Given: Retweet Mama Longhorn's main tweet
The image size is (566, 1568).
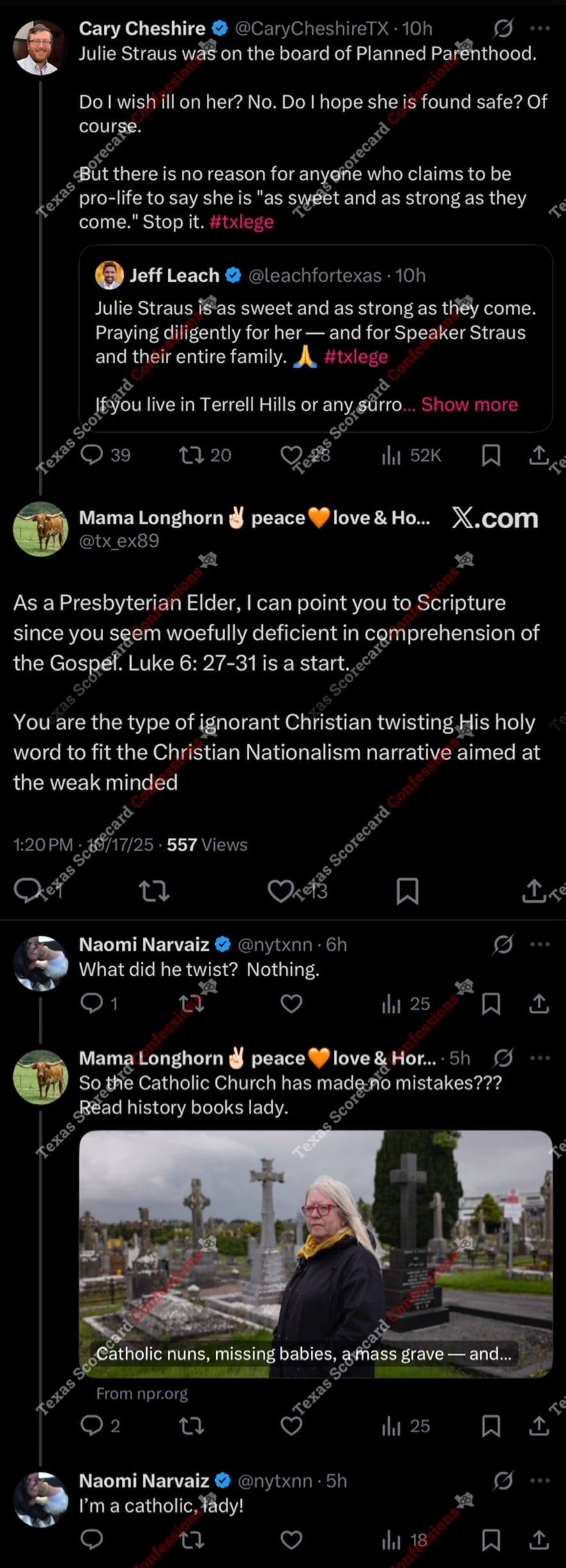Looking at the screenshot, I should (x=154, y=890).
